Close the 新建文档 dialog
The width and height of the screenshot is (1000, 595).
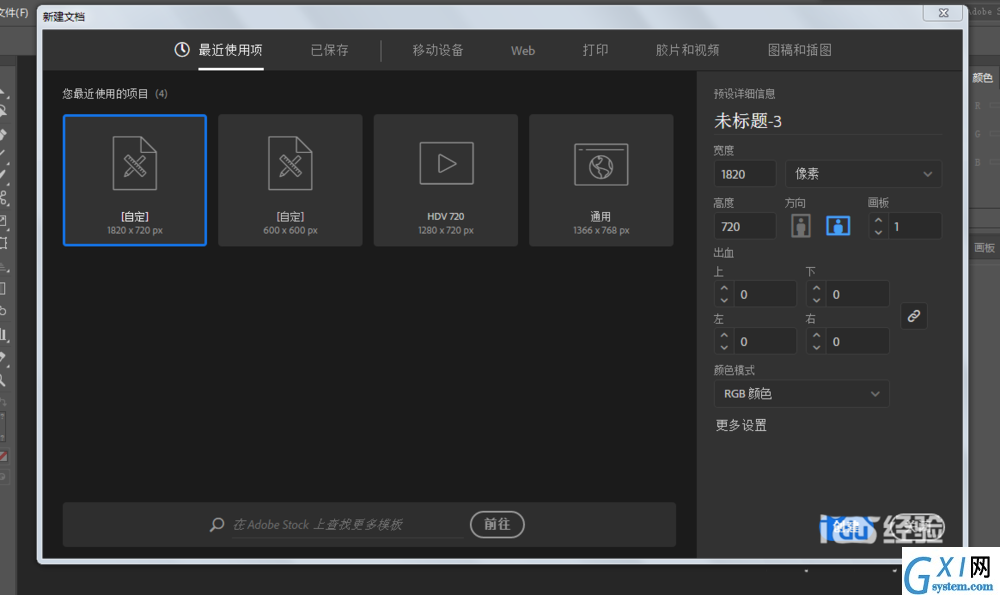pyautogui.click(x=943, y=13)
